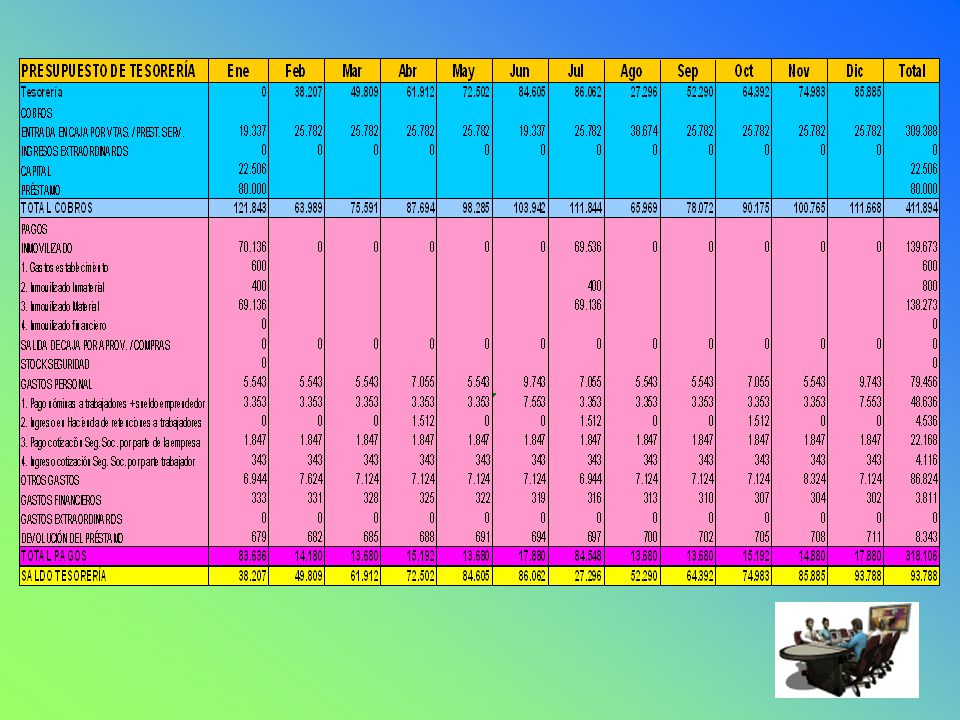
Task: Click the Total Cobros grand total 411.894
Action: click(921, 208)
